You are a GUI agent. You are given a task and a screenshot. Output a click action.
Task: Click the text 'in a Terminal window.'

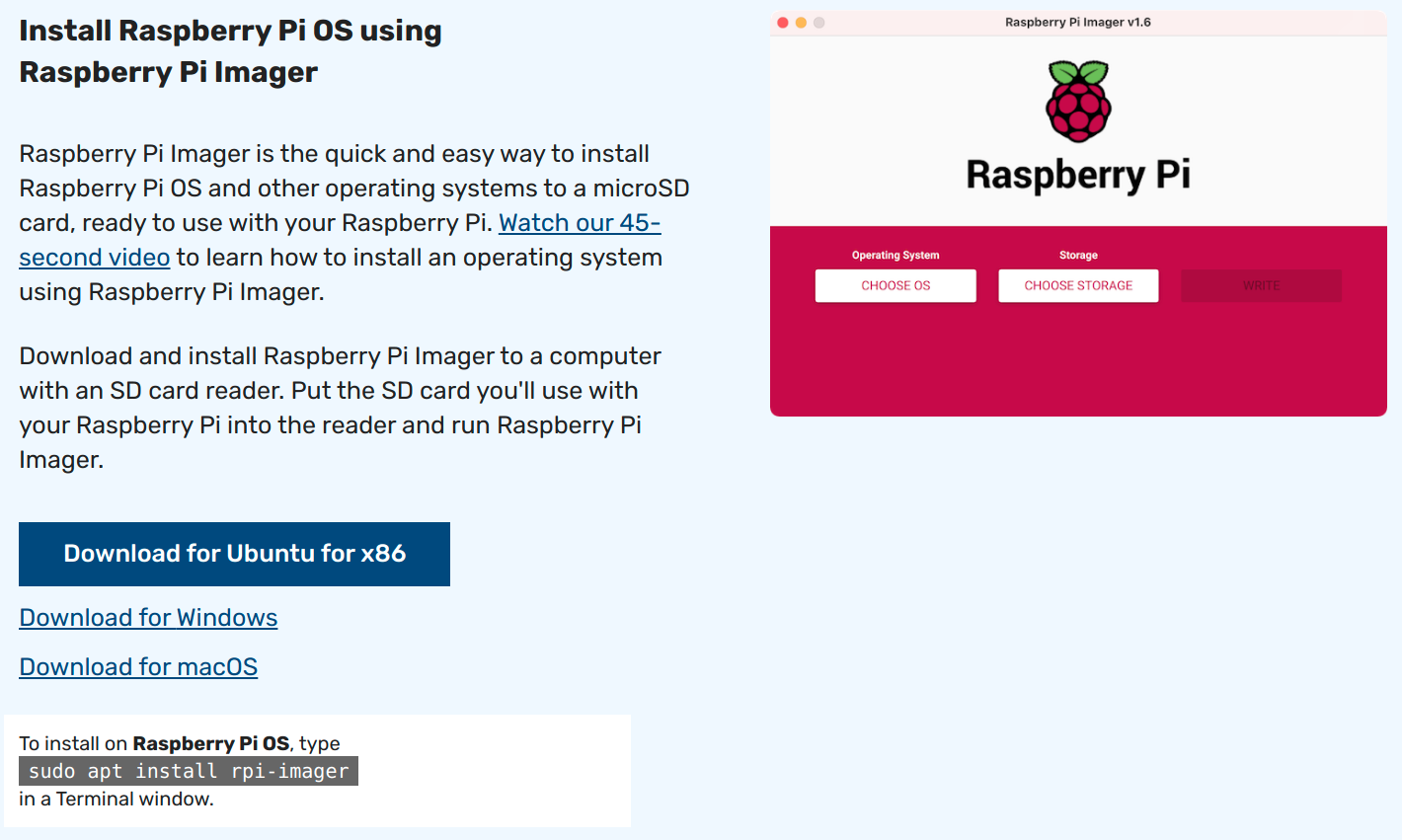tap(117, 799)
